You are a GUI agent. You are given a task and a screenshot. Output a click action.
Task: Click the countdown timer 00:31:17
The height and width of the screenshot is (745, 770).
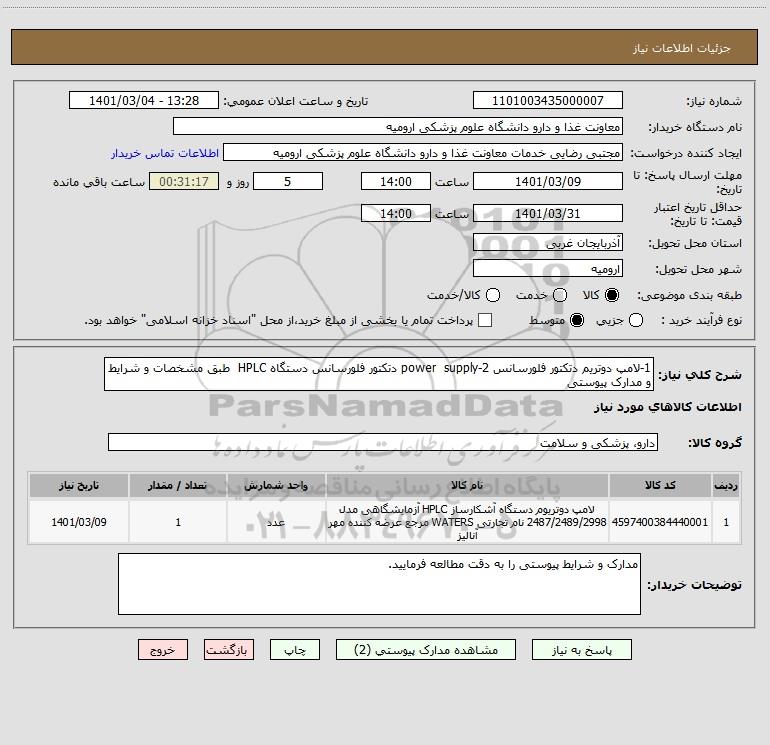[184, 181]
